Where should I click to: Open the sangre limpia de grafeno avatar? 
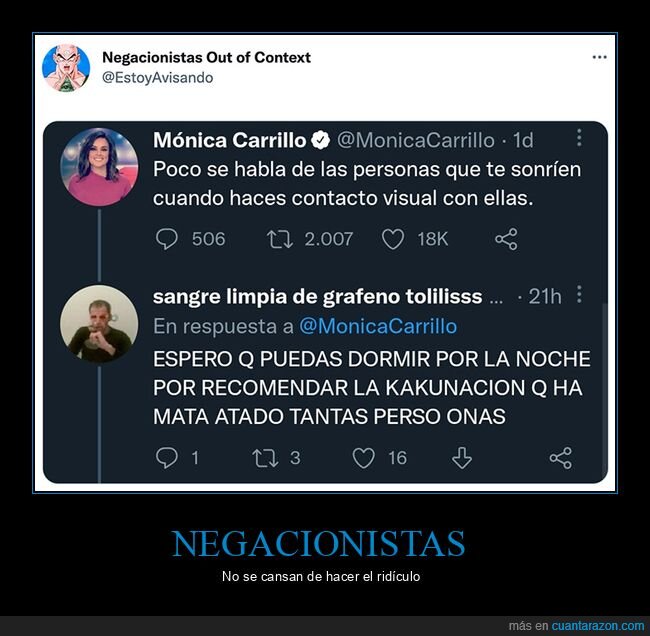tap(99, 323)
